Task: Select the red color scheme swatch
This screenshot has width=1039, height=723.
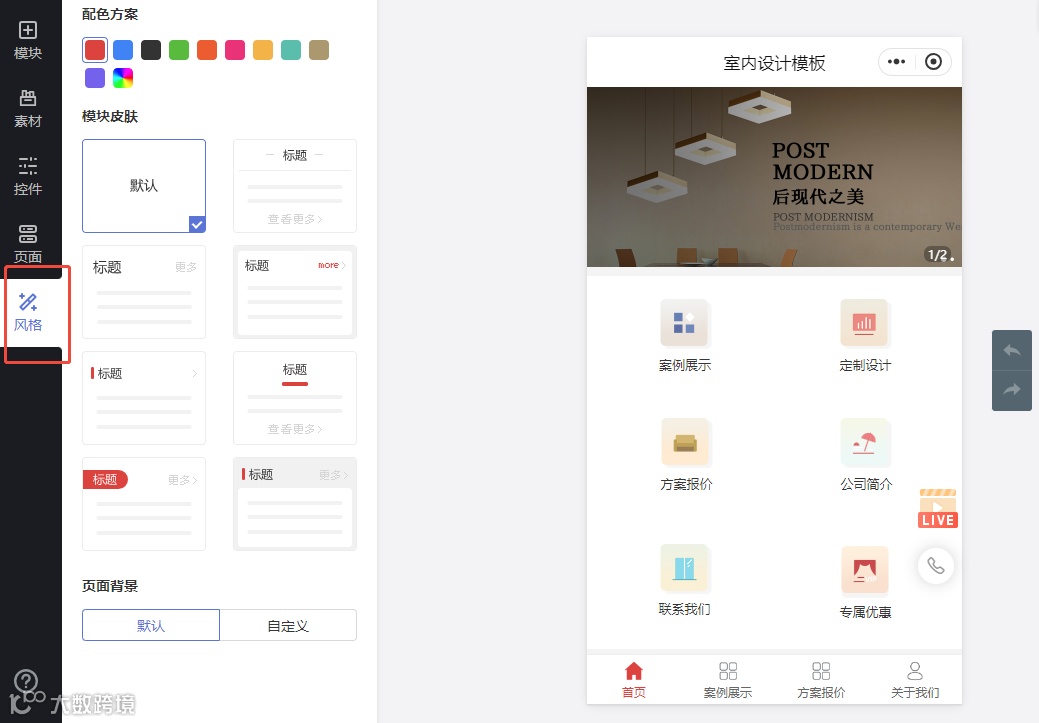Action: point(95,50)
